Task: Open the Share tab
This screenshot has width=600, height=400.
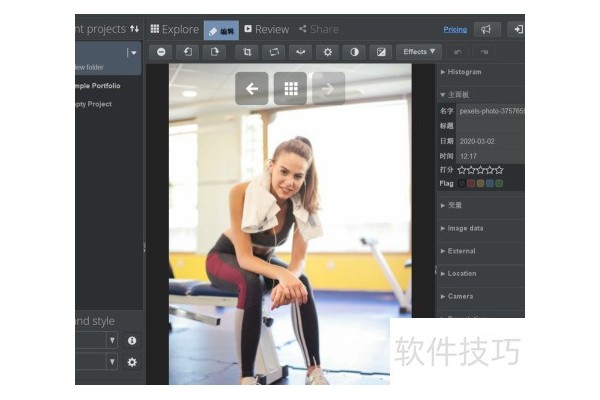Action: click(319, 29)
